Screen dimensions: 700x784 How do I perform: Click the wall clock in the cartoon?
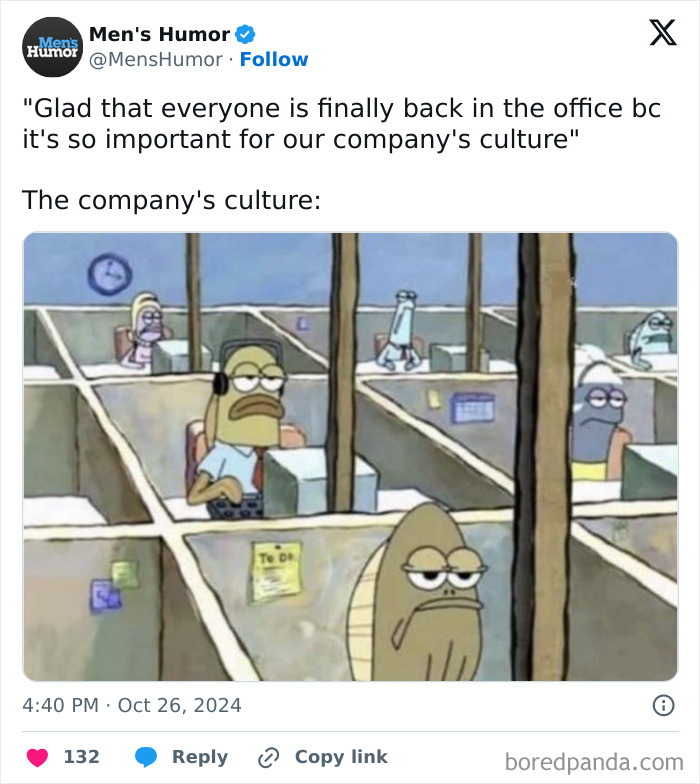(110, 274)
